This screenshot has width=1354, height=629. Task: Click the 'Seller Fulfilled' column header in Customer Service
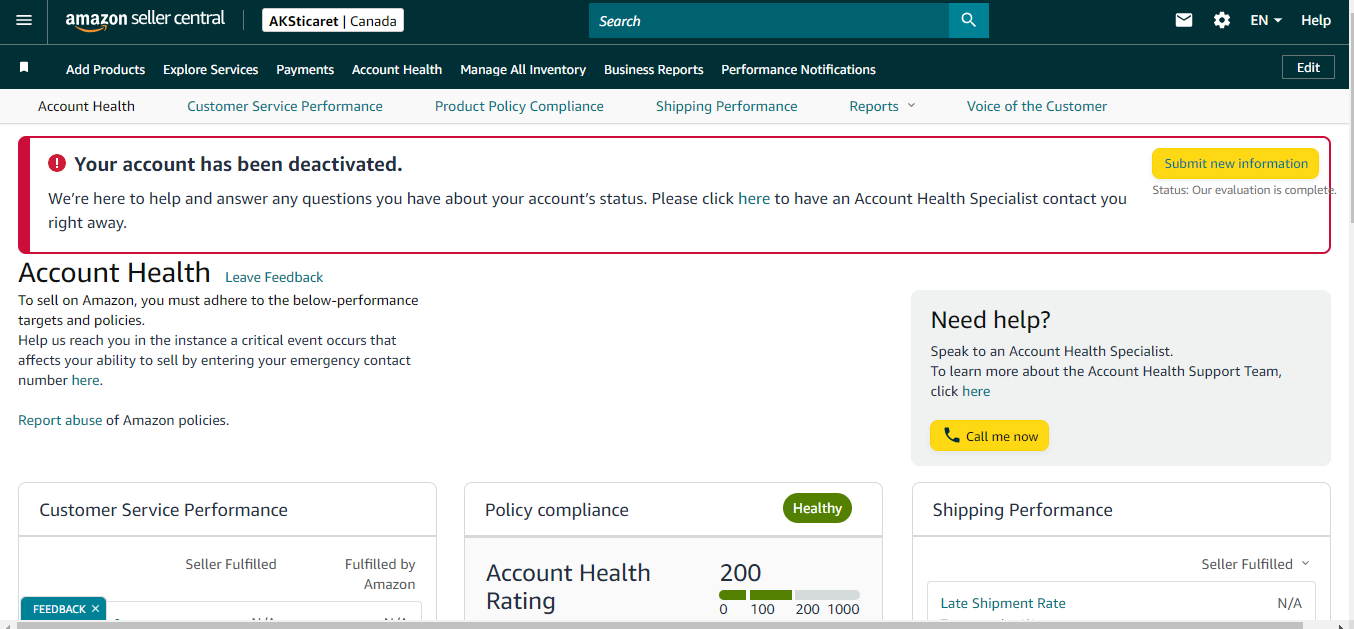point(231,564)
